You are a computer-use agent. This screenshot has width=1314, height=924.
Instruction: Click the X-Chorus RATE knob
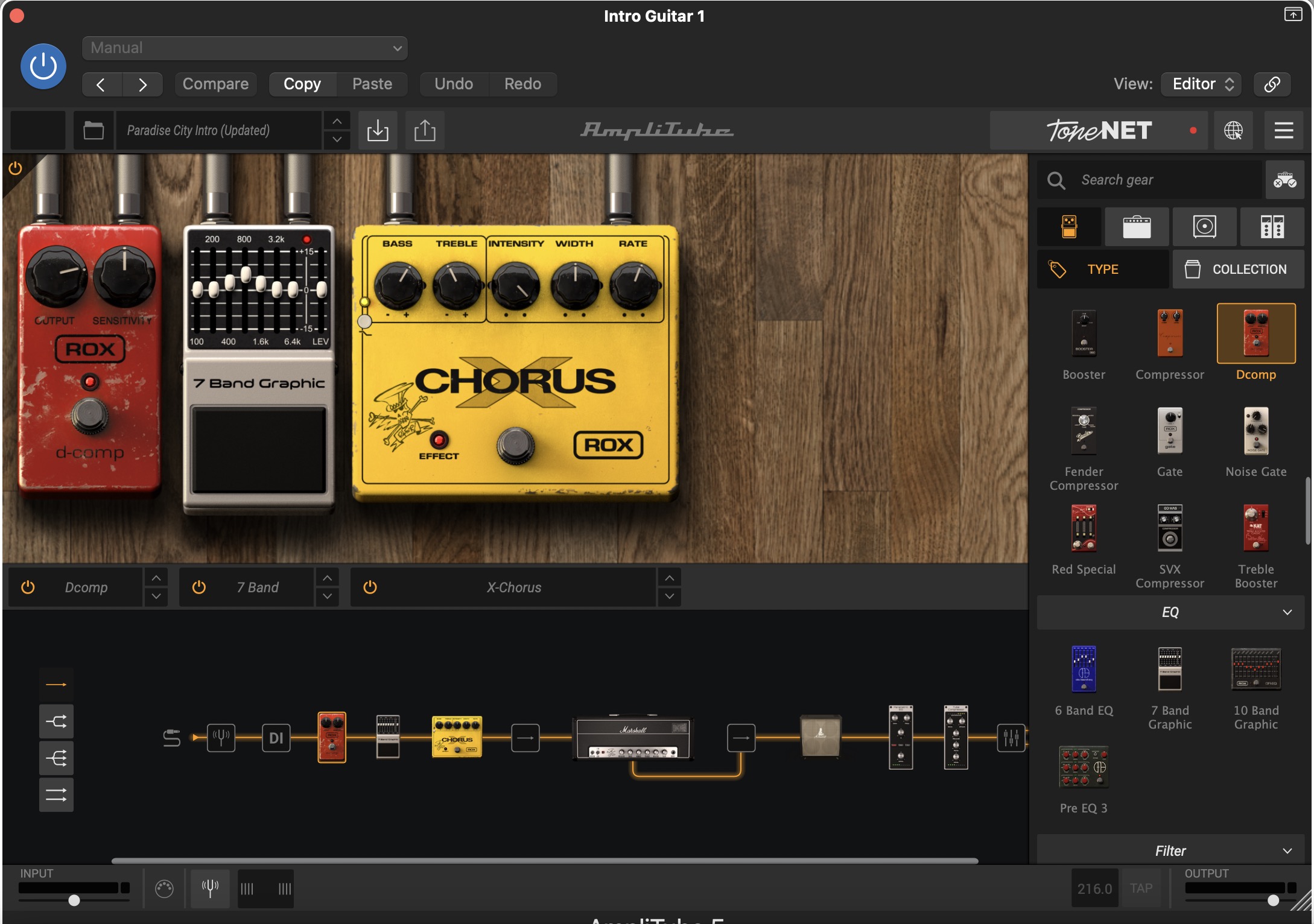tap(633, 285)
